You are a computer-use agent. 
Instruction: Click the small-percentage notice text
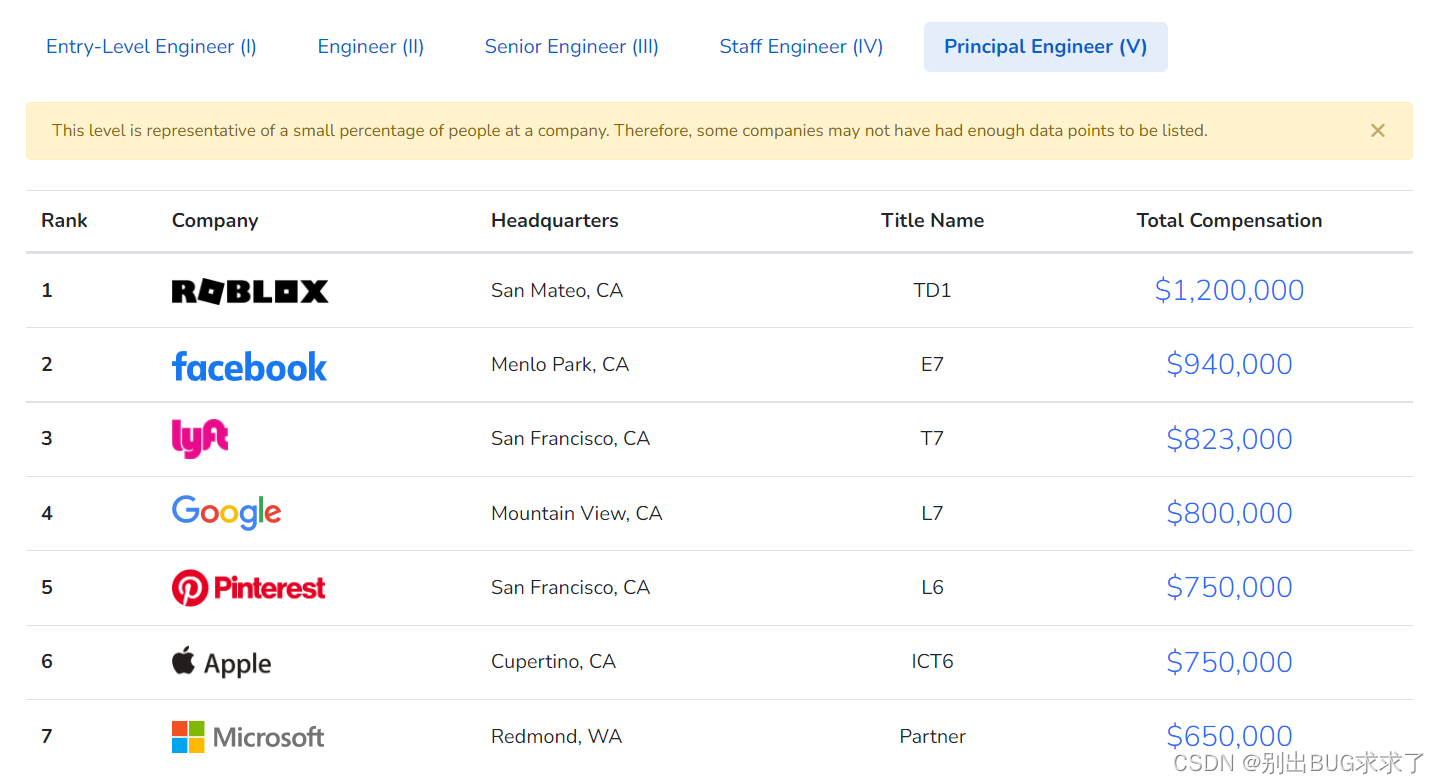coord(630,131)
